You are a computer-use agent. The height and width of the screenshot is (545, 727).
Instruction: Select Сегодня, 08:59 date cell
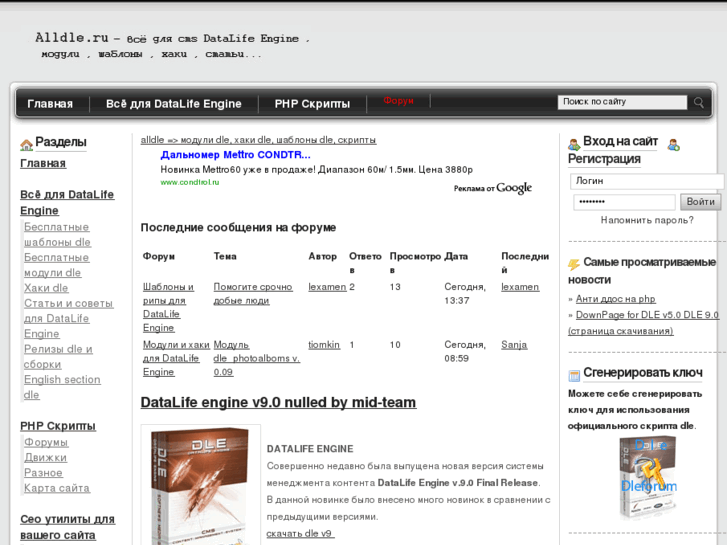(x=465, y=352)
